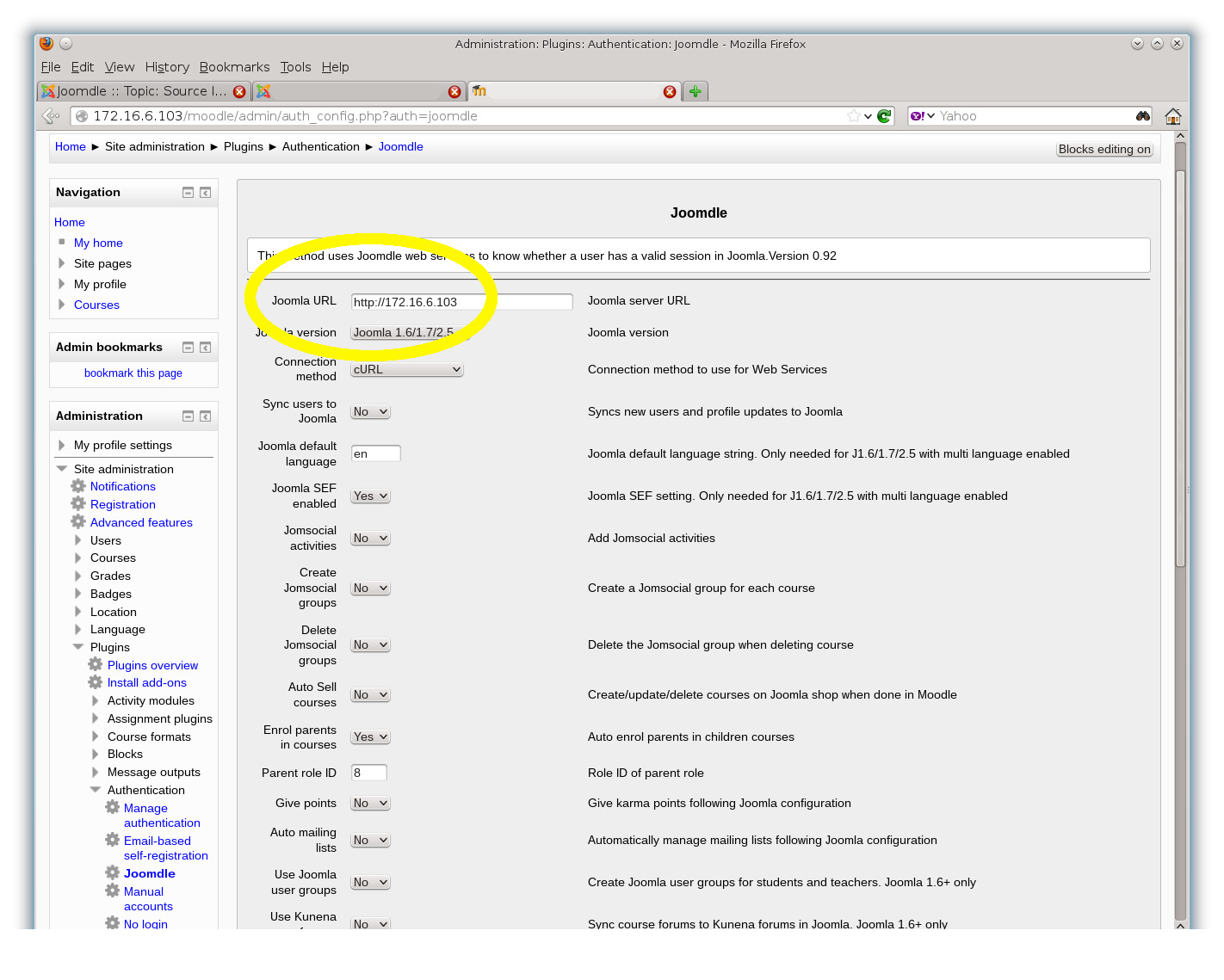This screenshot has width=1224, height=980.
Task: Close the first Joomdle Topic tab
Action: click(x=239, y=91)
